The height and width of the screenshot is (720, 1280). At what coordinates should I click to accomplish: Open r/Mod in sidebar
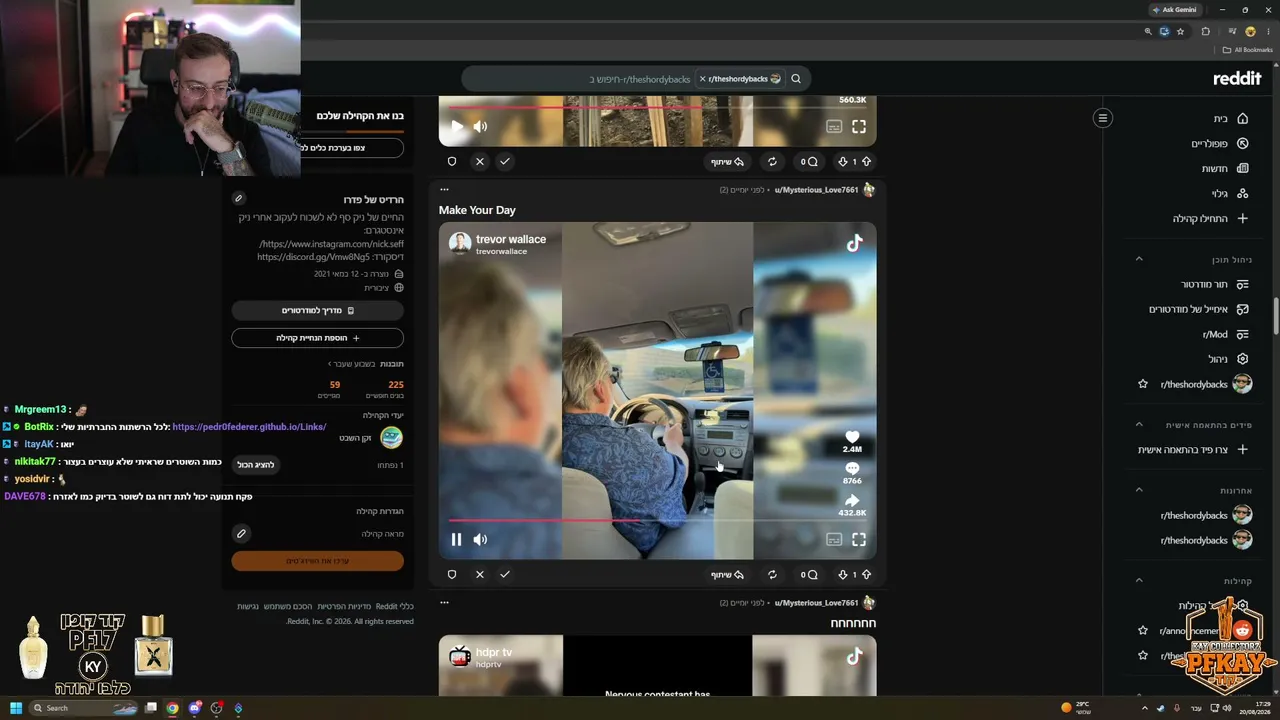click(x=1225, y=334)
